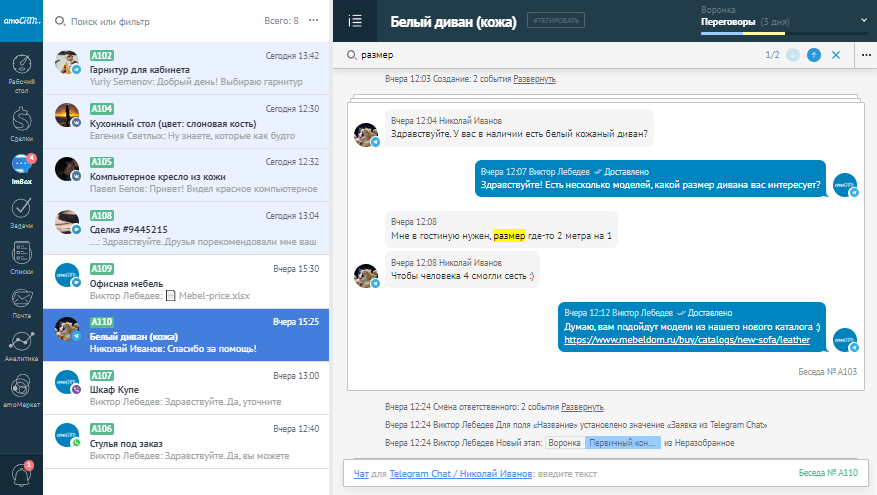Image resolution: width=877 pixels, height=495 pixels.
Task: Clear the chat search with X
Action: [x=836, y=54]
